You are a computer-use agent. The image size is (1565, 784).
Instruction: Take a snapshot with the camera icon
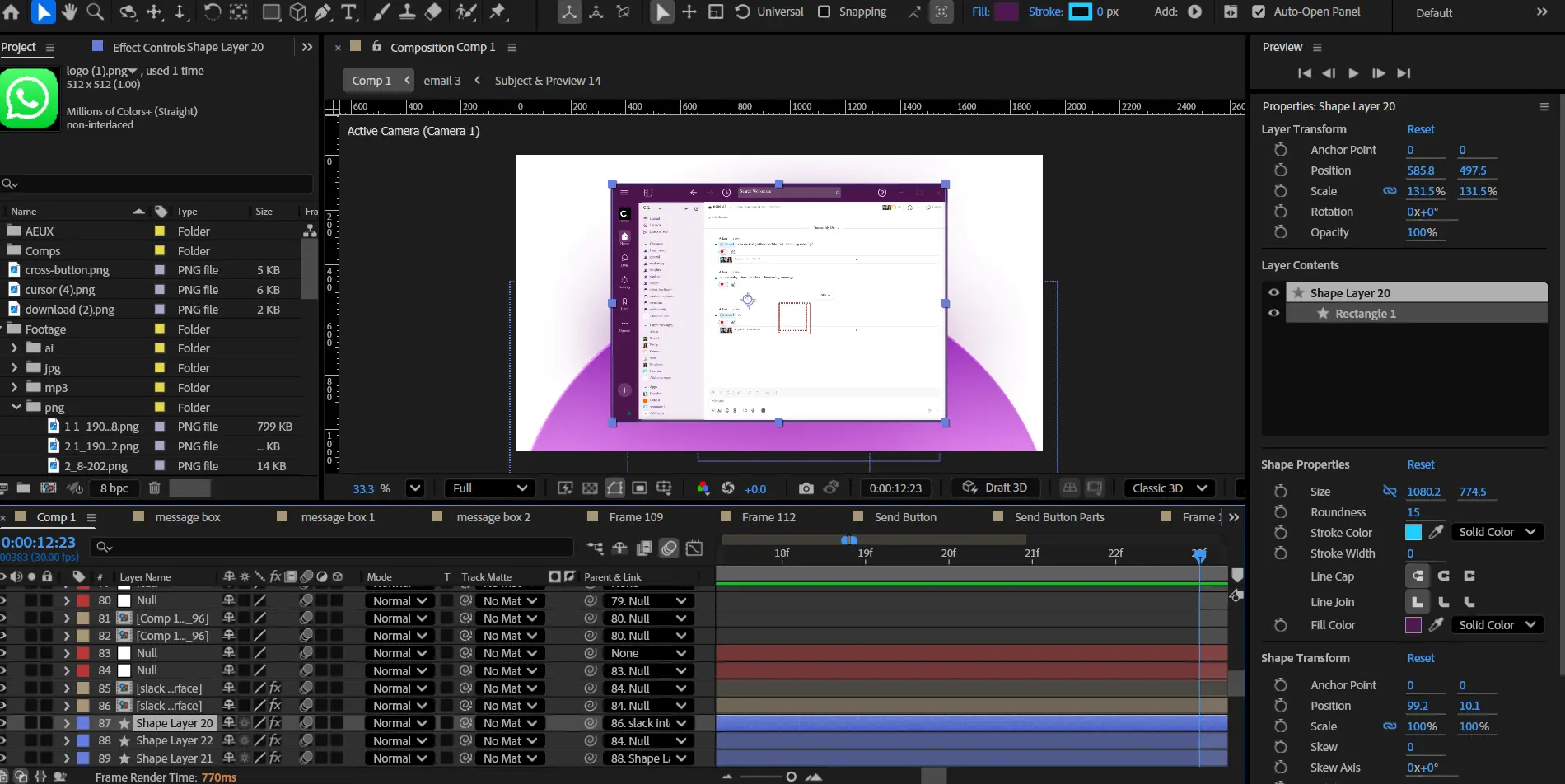806,488
